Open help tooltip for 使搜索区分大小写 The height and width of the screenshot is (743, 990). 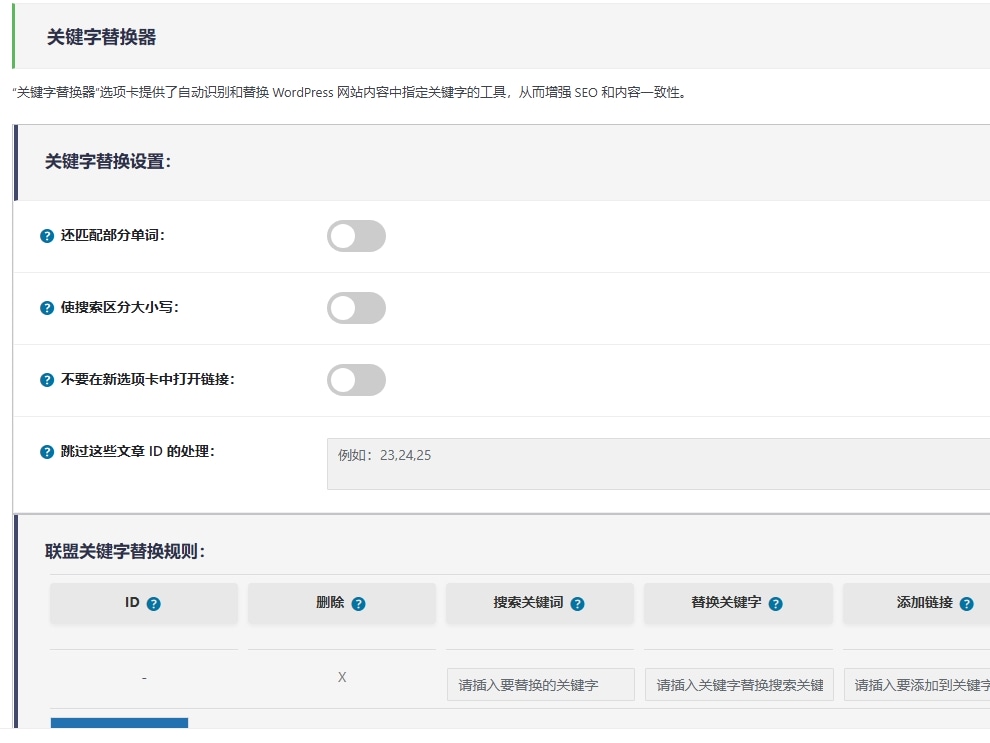pos(45,308)
